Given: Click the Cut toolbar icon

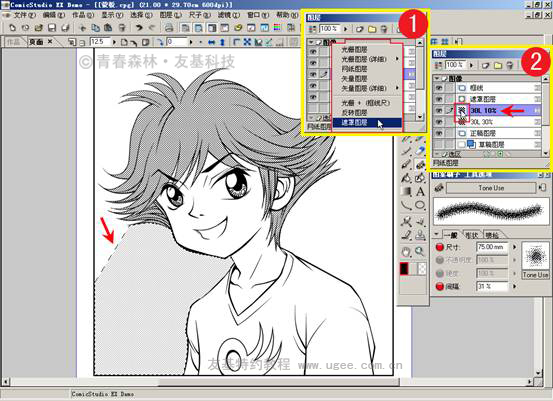Looking at the screenshot, I should pyautogui.click(x=83, y=28).
